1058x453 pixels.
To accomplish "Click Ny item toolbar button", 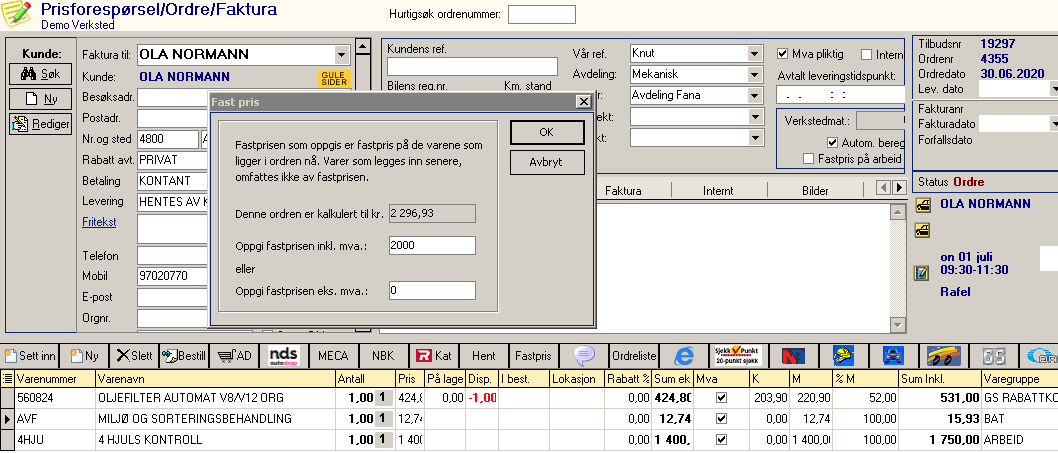I will [x=84, y=356].
